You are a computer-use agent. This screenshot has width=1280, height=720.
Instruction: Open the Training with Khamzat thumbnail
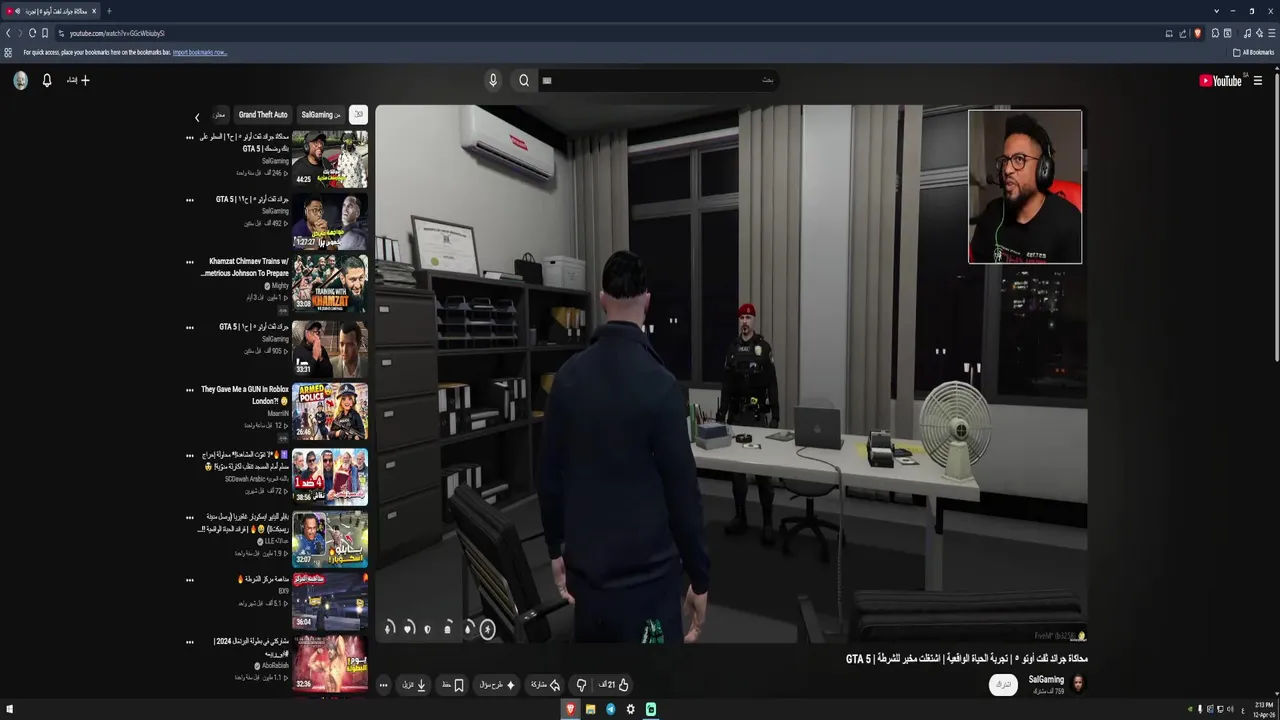coord(330,283)
